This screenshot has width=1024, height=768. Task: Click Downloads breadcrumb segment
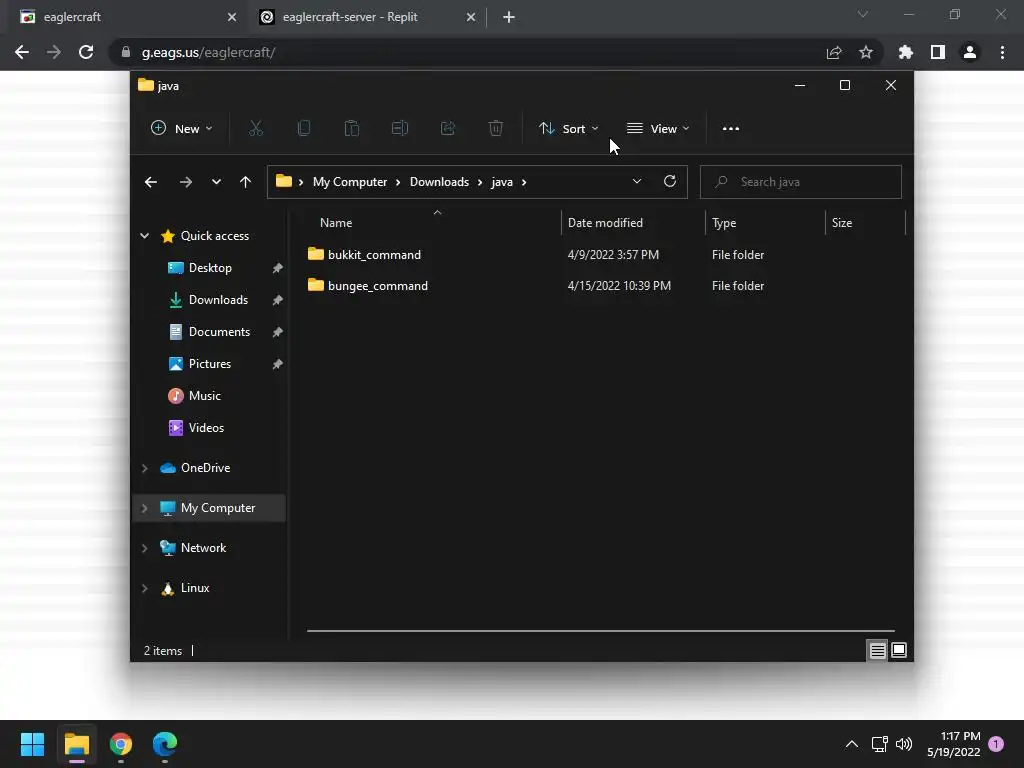pyautogui.click(x=440, y=182)
